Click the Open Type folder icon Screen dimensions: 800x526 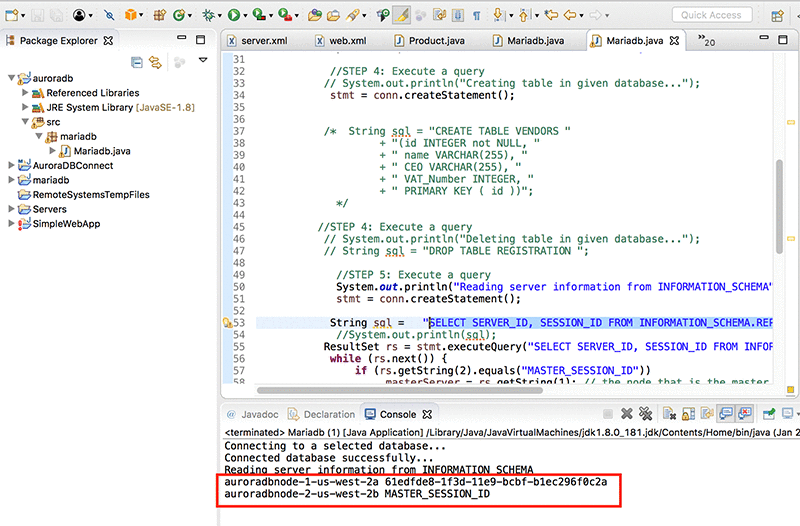coord(315,15)
